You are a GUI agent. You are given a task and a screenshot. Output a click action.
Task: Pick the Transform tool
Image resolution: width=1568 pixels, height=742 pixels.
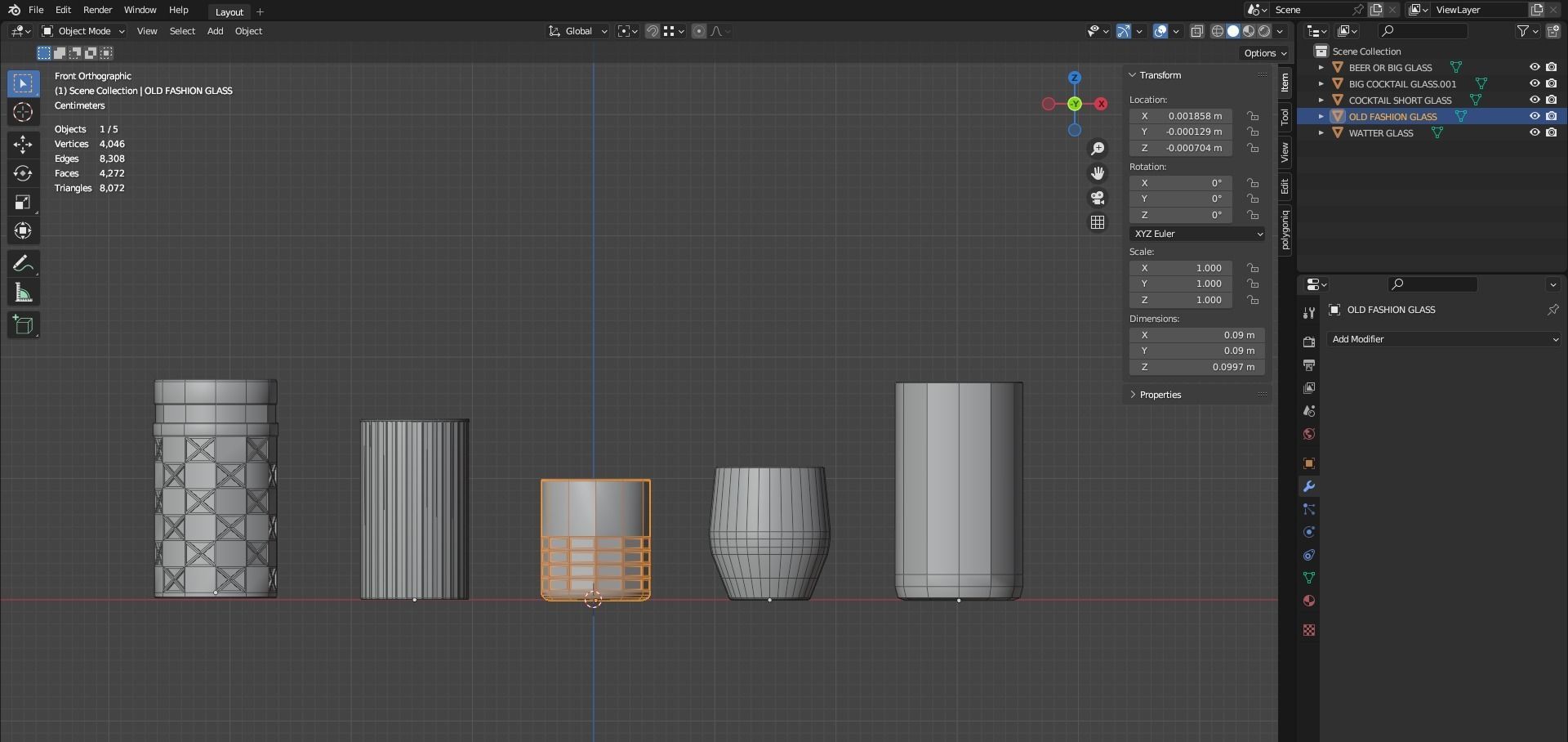point(23,230)
